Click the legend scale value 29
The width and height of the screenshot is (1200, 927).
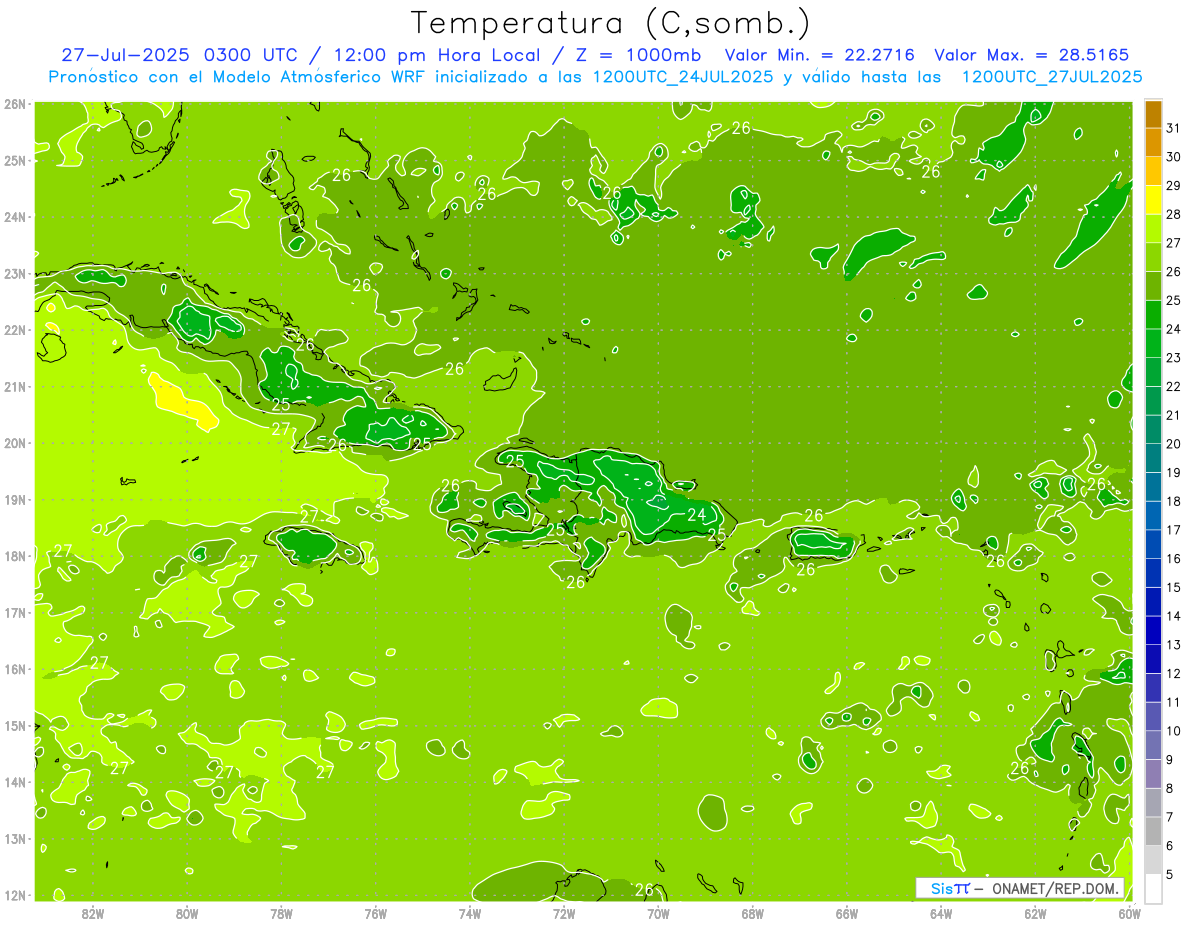tap(1174, 186)
